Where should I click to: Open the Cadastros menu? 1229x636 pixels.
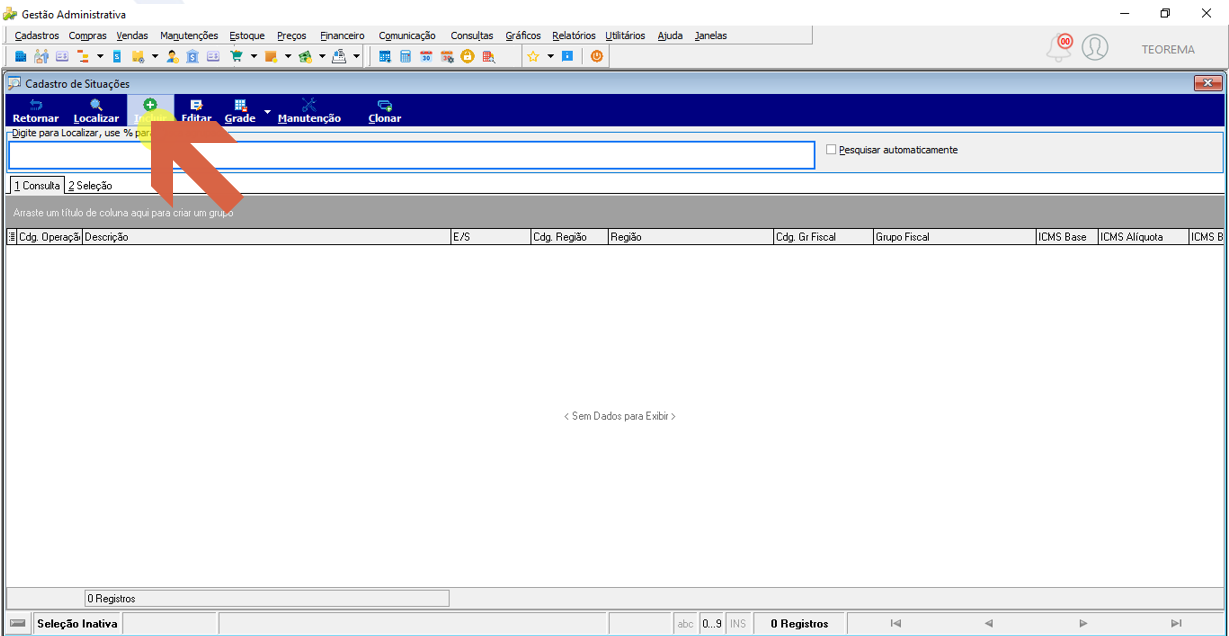37,36
